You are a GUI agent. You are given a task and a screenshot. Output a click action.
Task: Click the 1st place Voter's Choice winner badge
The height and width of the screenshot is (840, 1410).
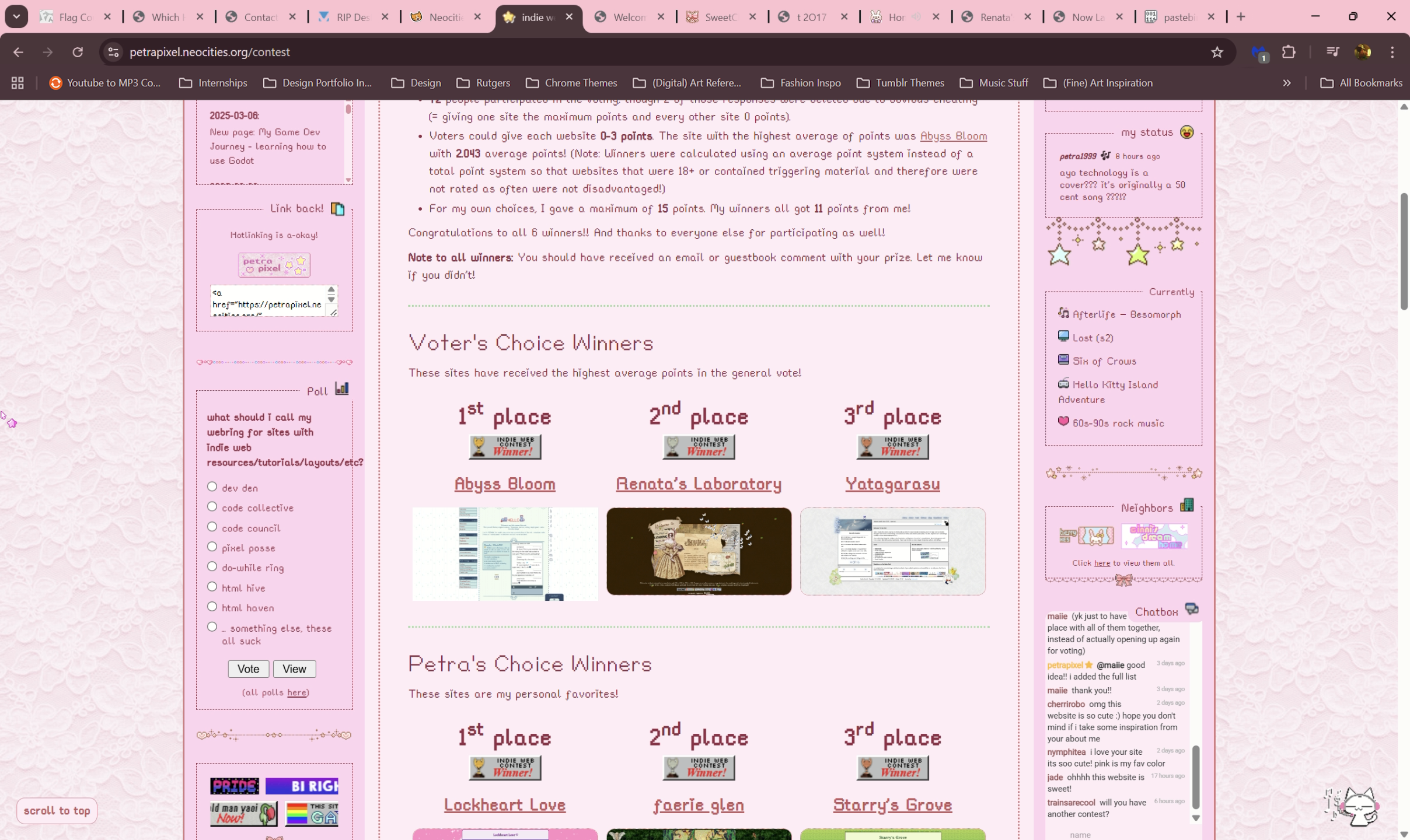coord(505,447)
